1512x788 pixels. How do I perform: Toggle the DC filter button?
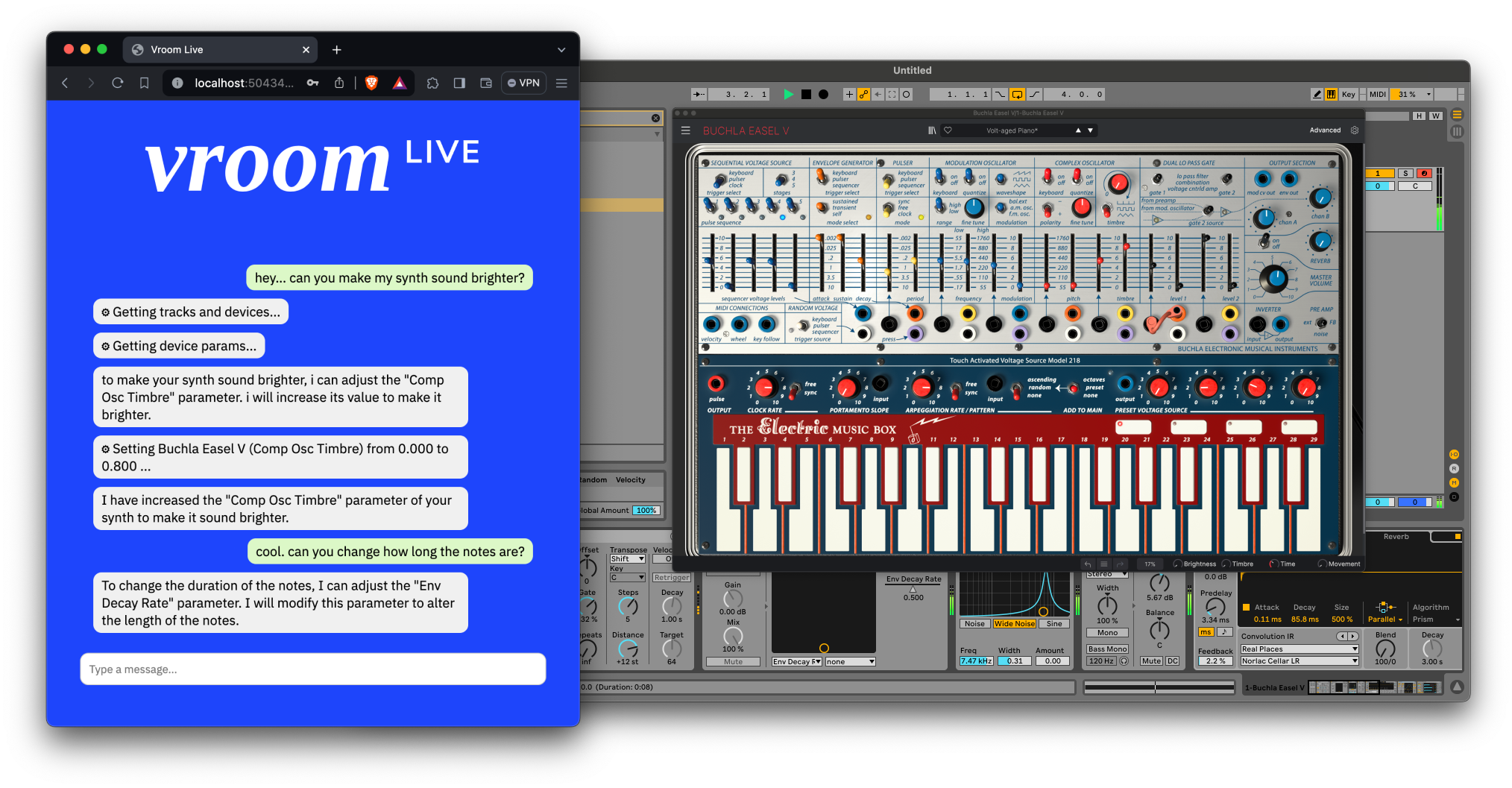pos(1173,661)
